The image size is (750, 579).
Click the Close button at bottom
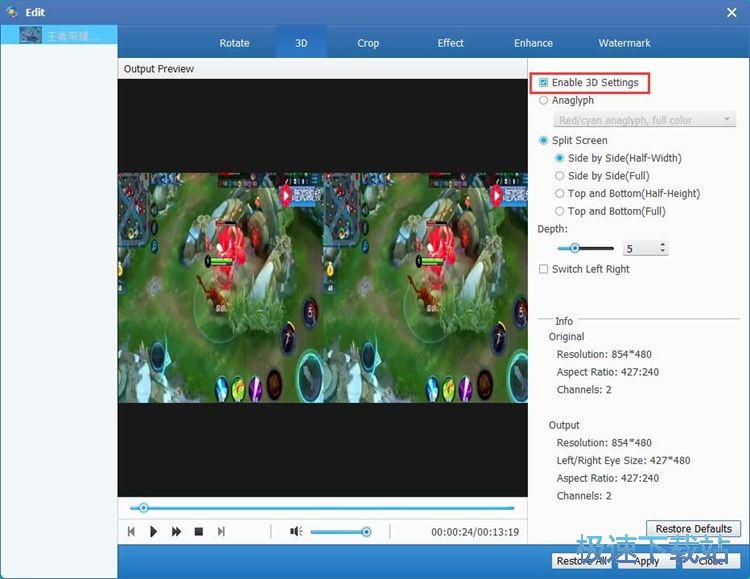[711, 561]
